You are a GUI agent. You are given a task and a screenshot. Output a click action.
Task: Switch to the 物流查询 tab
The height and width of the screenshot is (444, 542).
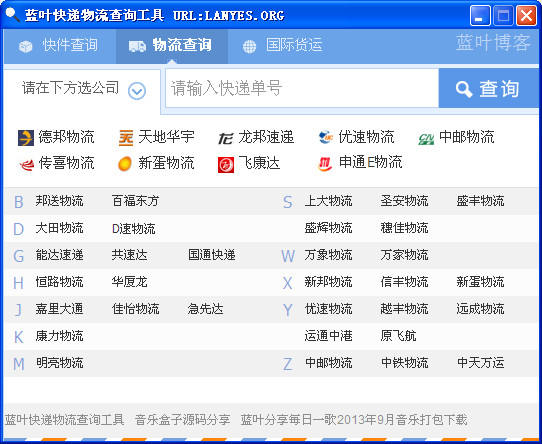171,45
